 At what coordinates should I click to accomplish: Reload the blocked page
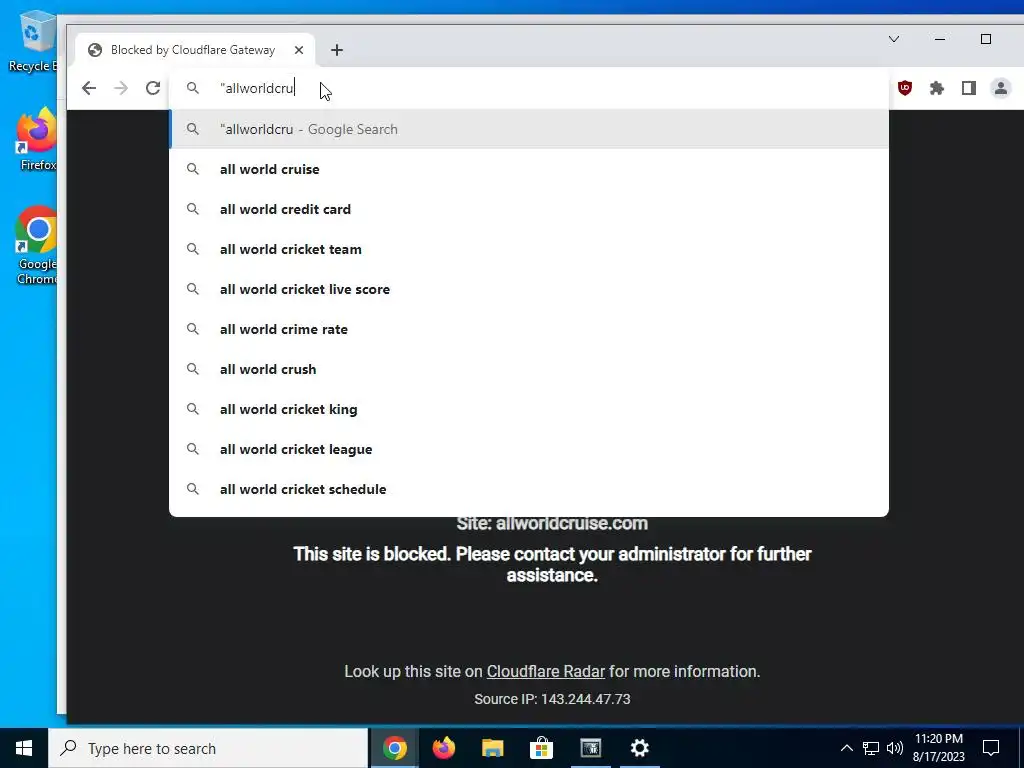153,88
